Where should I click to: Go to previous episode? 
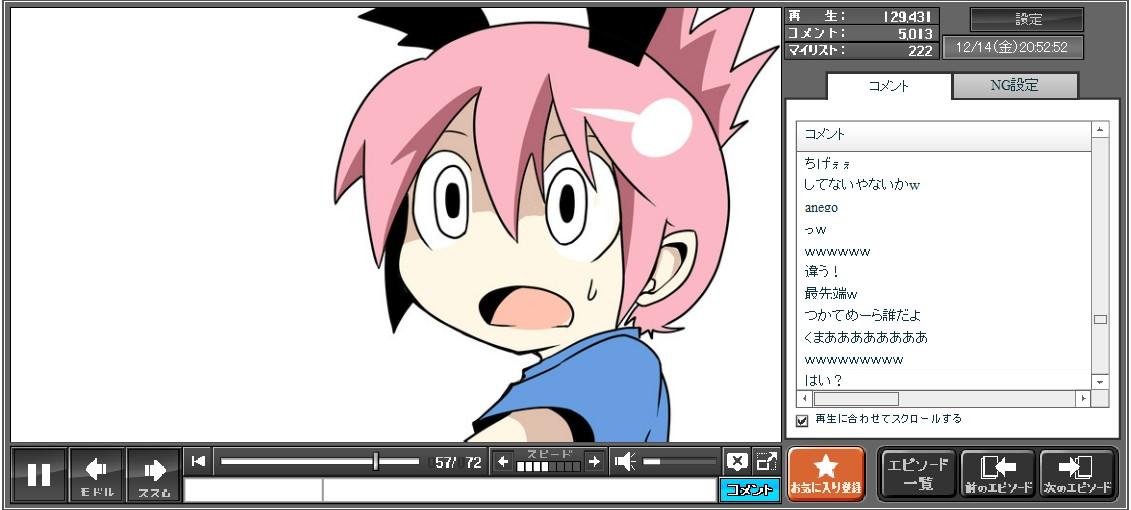tap(997, 474)
